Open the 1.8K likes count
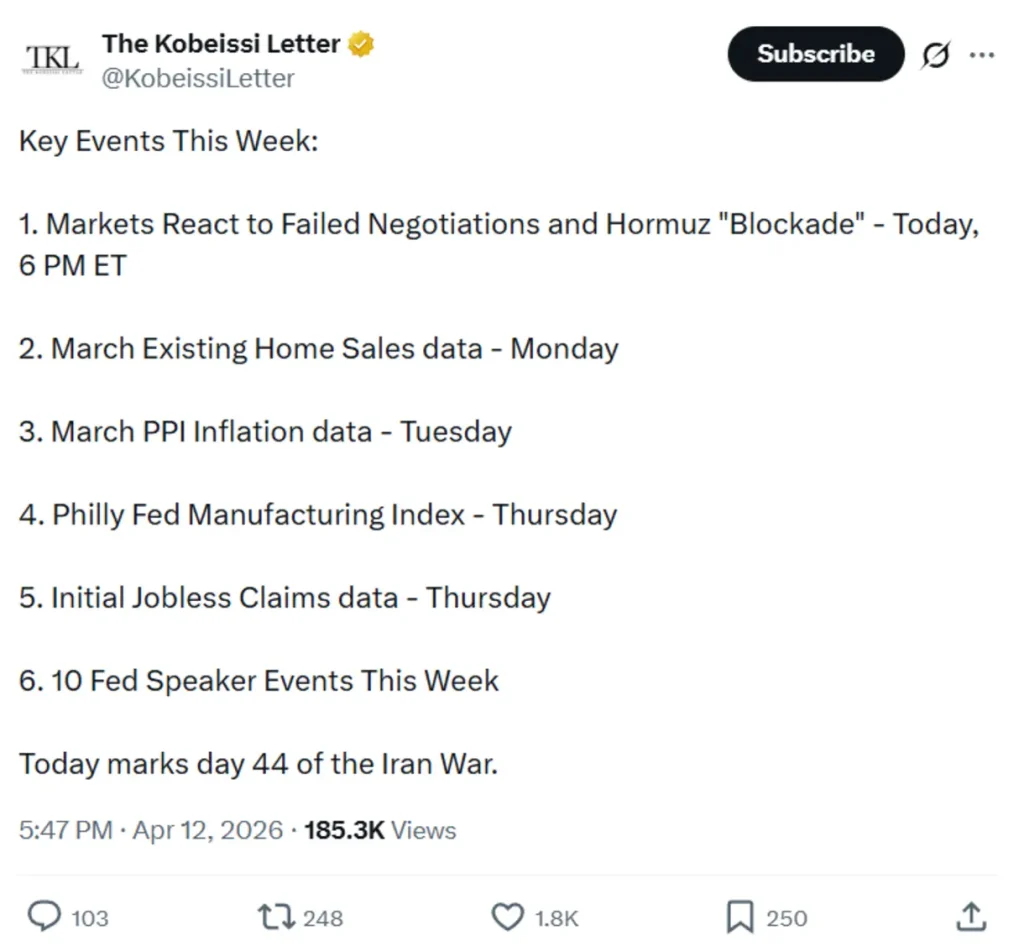Image resolution: width=1024 pixels, height=951 pixels. pyautogui.click(x=555, y=916)
